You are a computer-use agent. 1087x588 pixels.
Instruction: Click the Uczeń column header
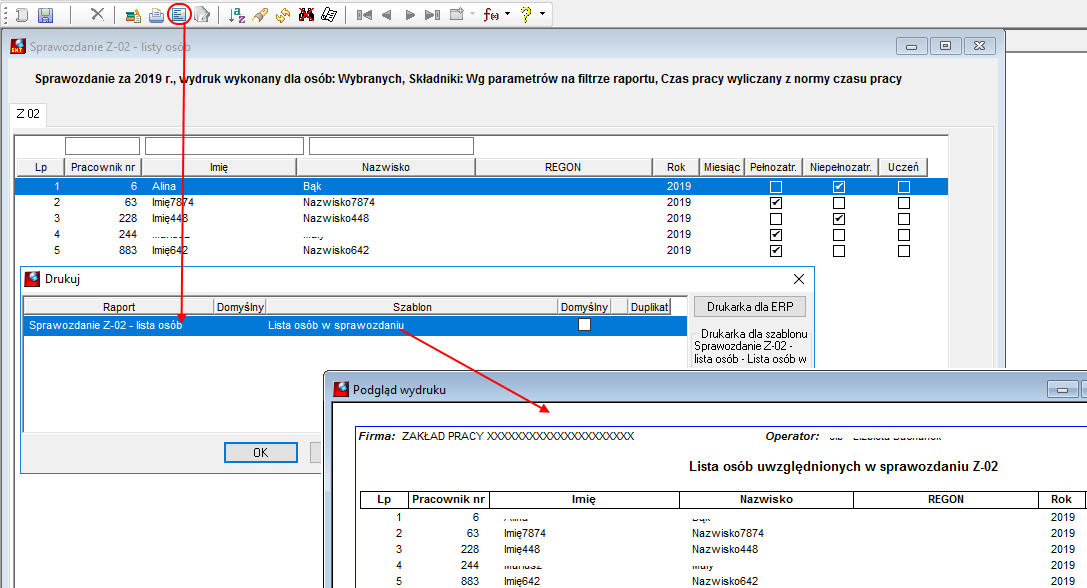coord(903,167)
